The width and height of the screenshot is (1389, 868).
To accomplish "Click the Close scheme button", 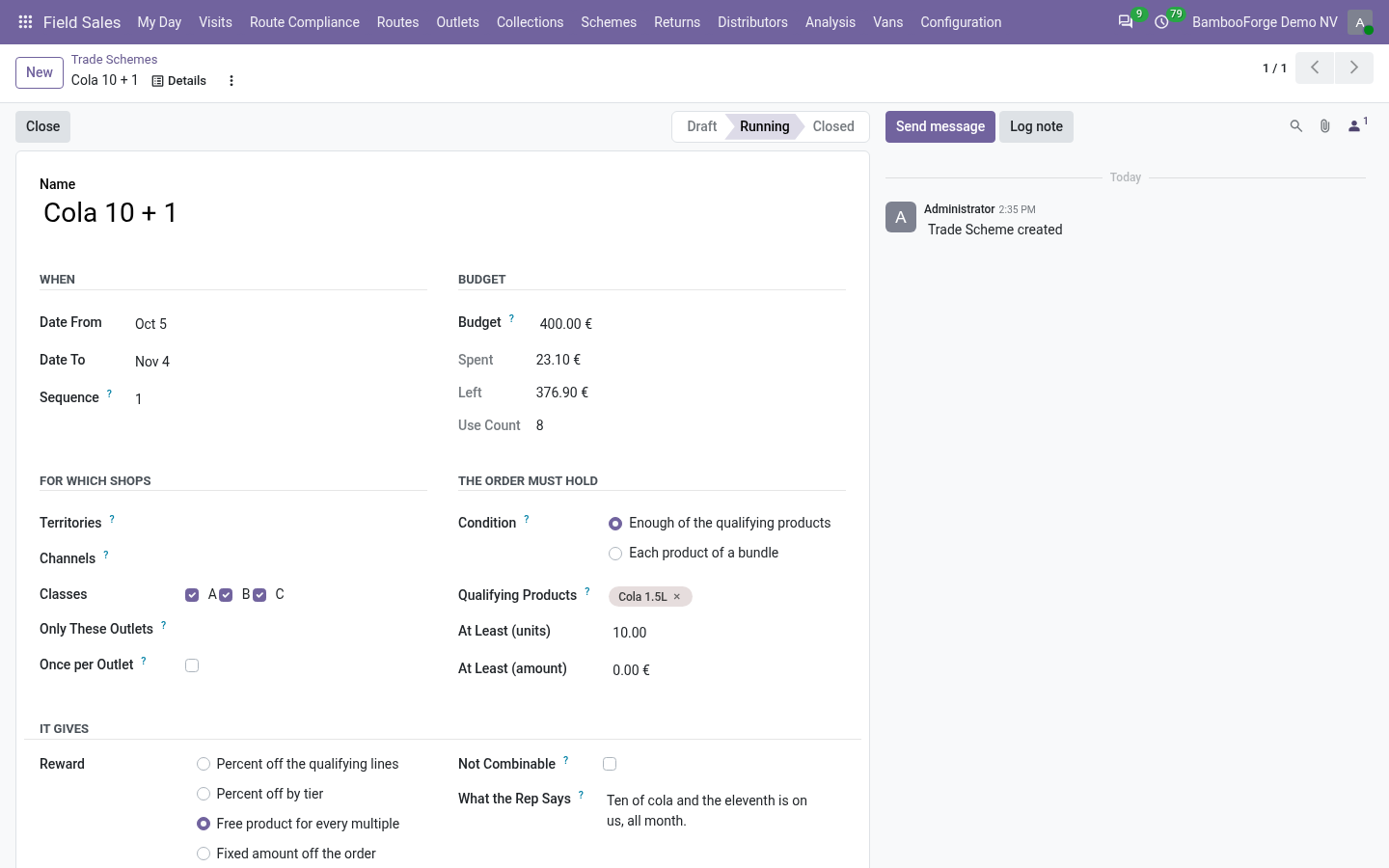I will [x=43, y=126].
